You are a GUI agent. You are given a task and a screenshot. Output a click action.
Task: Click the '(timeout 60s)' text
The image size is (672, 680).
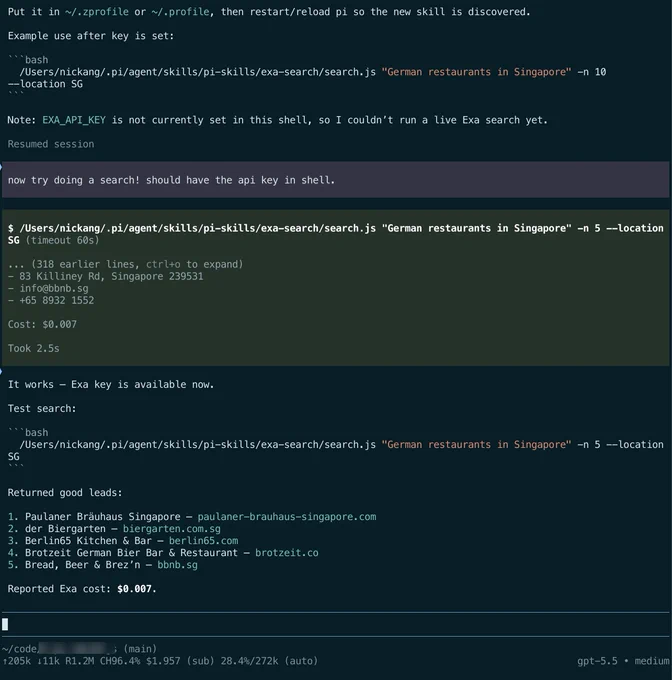tap(62, 240)
